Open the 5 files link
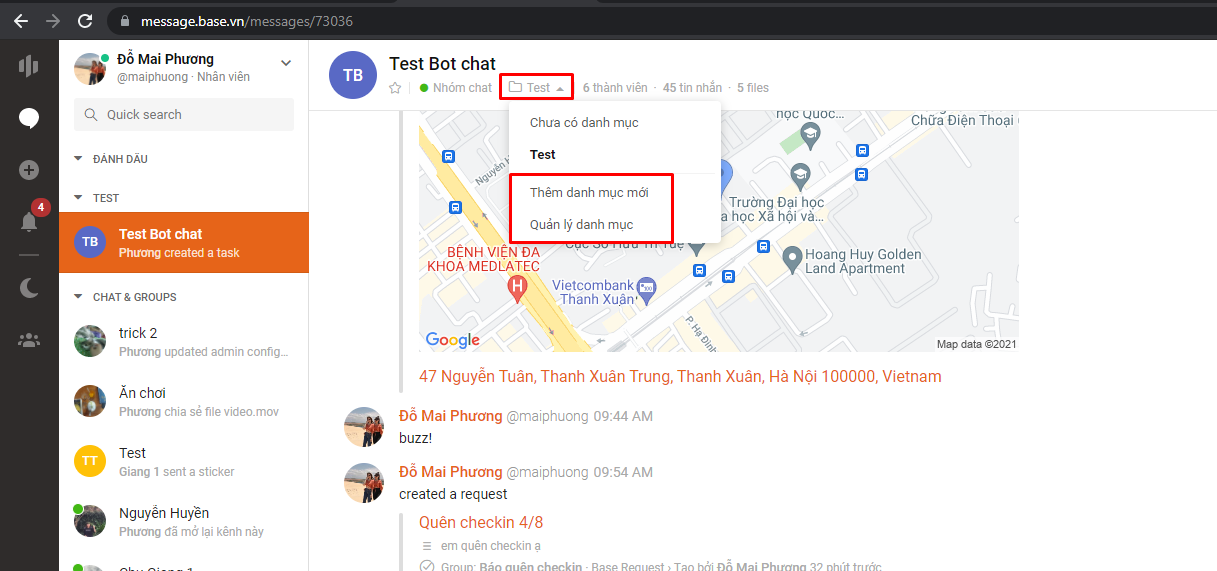The height and width of the screenshot is (571, 1217). (753, 88)
